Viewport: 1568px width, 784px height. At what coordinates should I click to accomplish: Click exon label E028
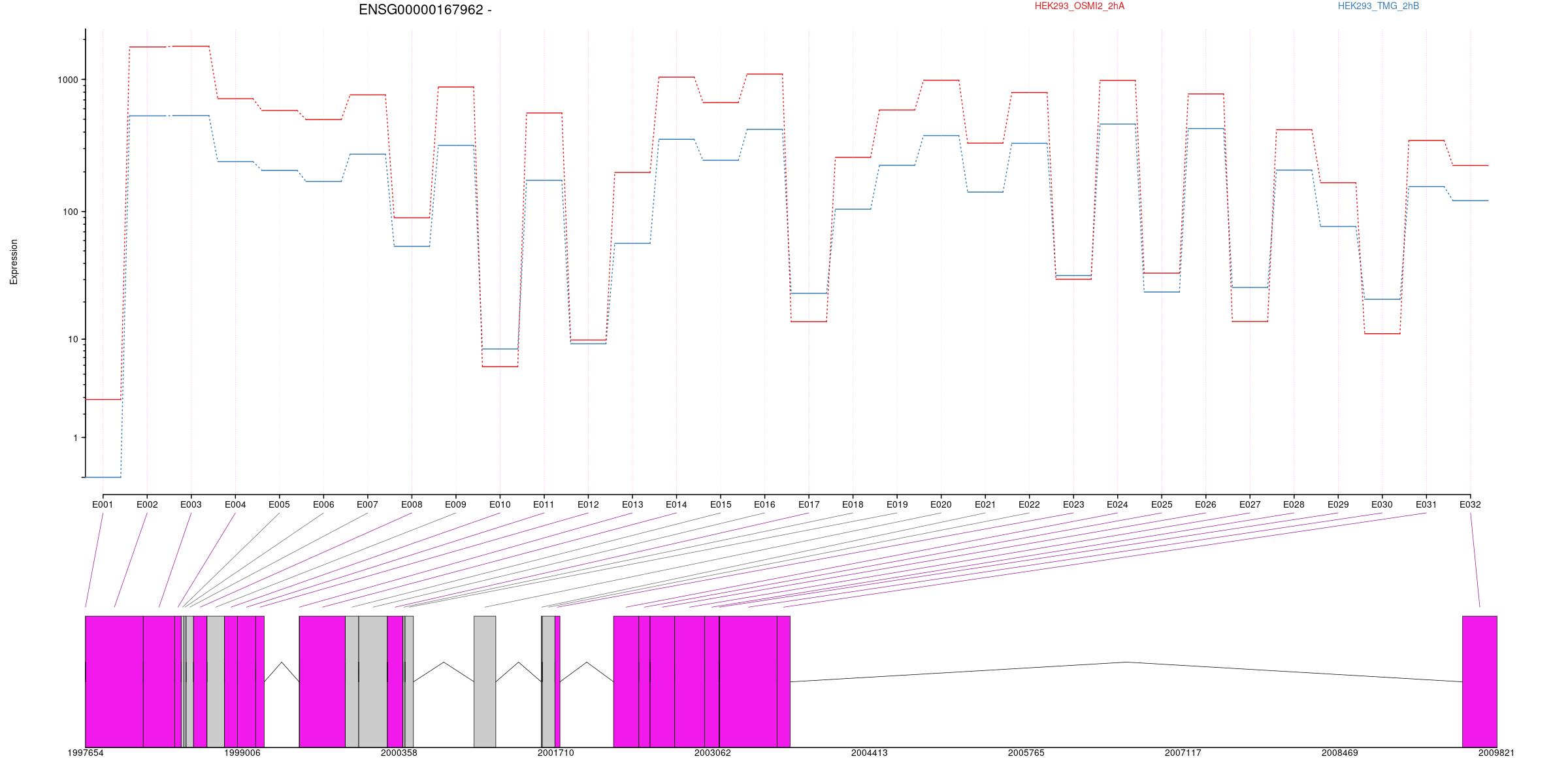coord(1294,504)
